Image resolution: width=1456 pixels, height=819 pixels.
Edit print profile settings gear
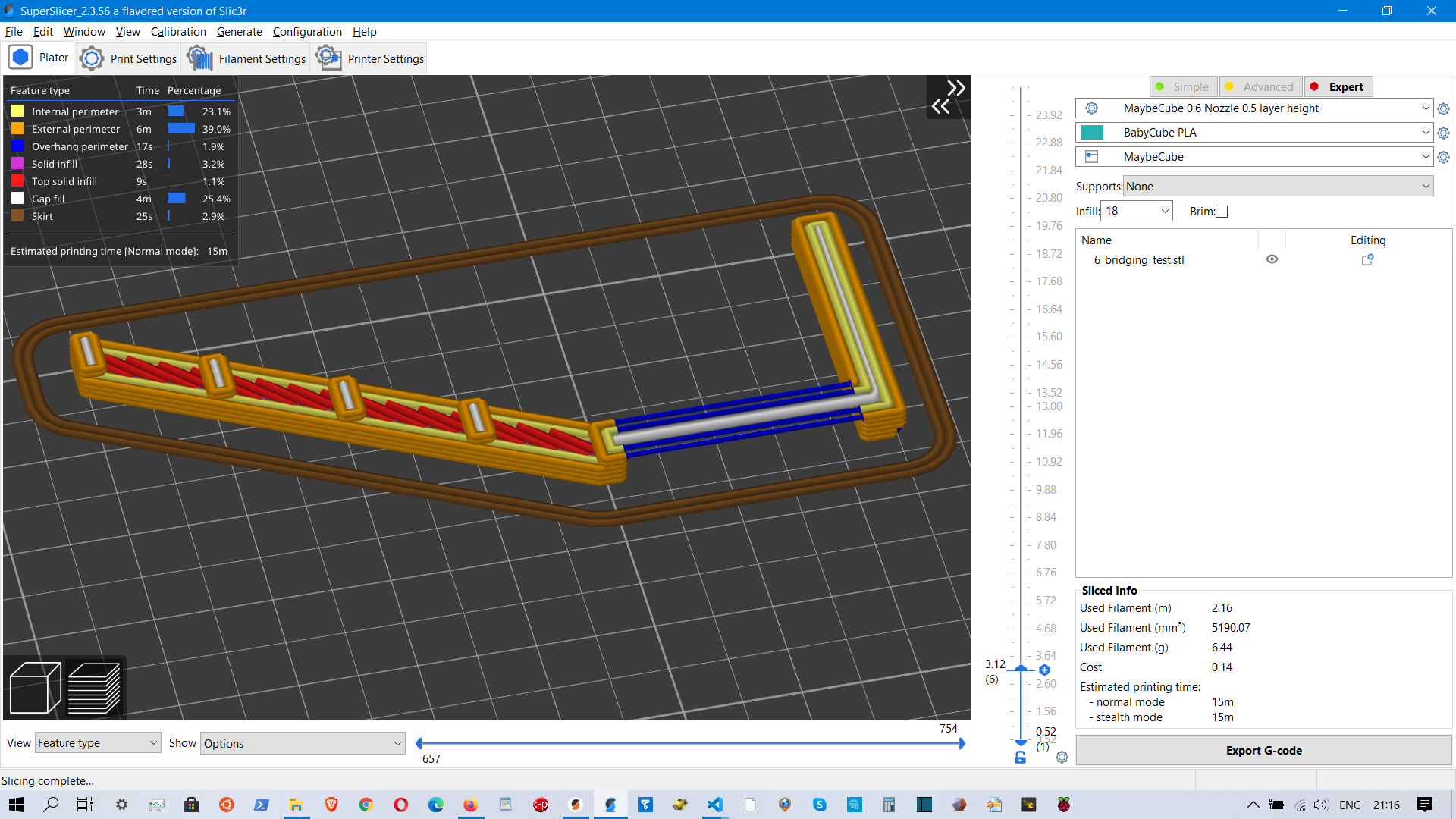1443,109
